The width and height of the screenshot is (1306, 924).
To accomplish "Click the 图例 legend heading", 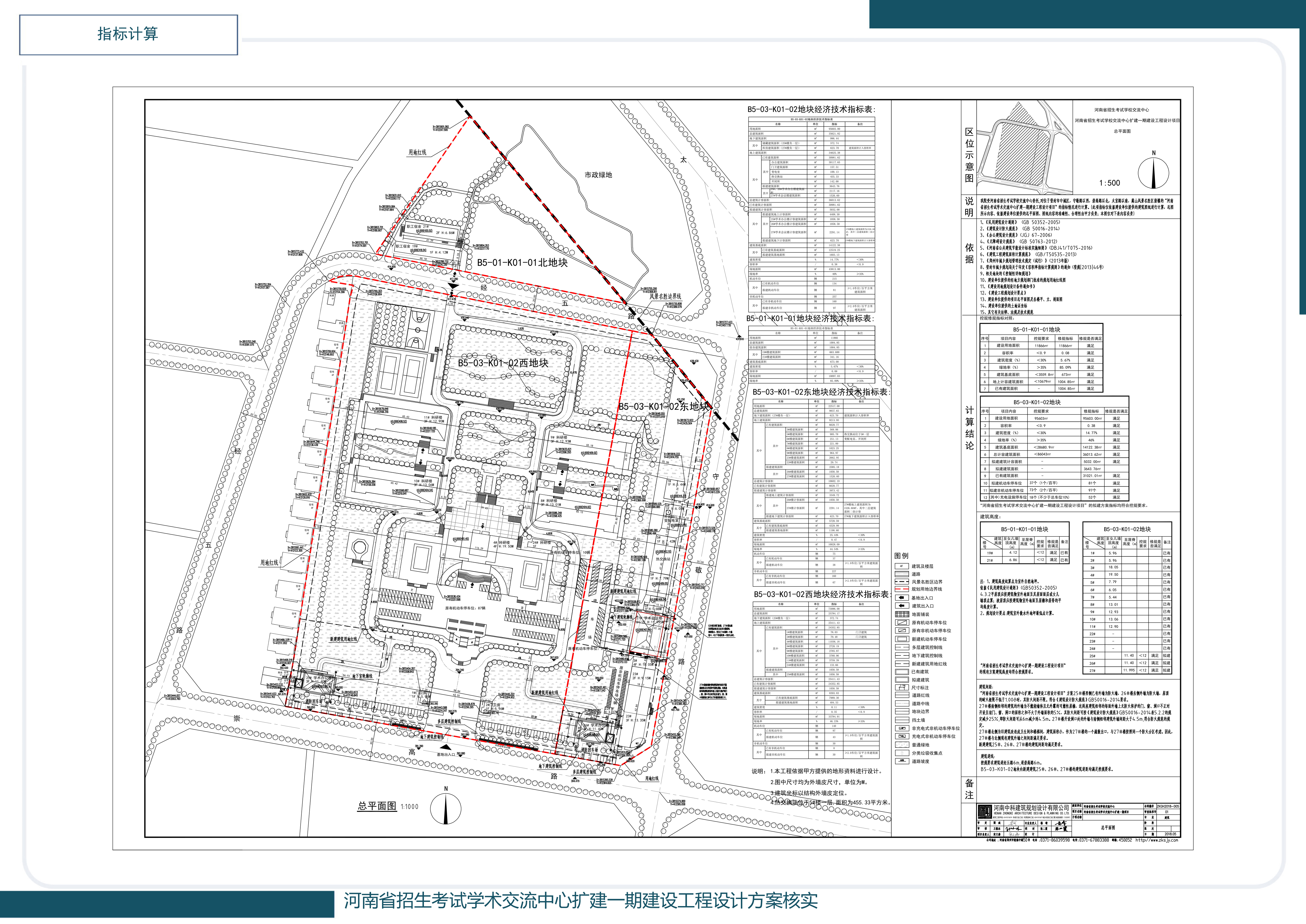I will coord(902,556).
